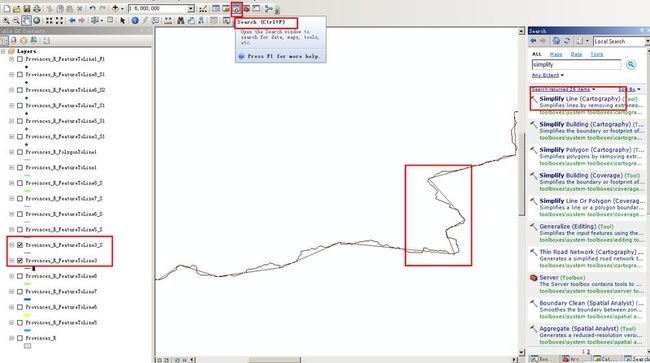
Task: Switch to List By Source view
Action: pyautogui.click(x=14, y=41)
